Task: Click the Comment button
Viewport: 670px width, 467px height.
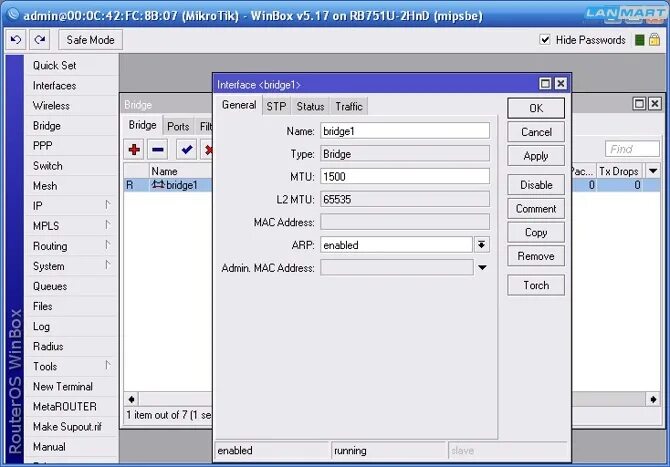Action: coord(536,209)
